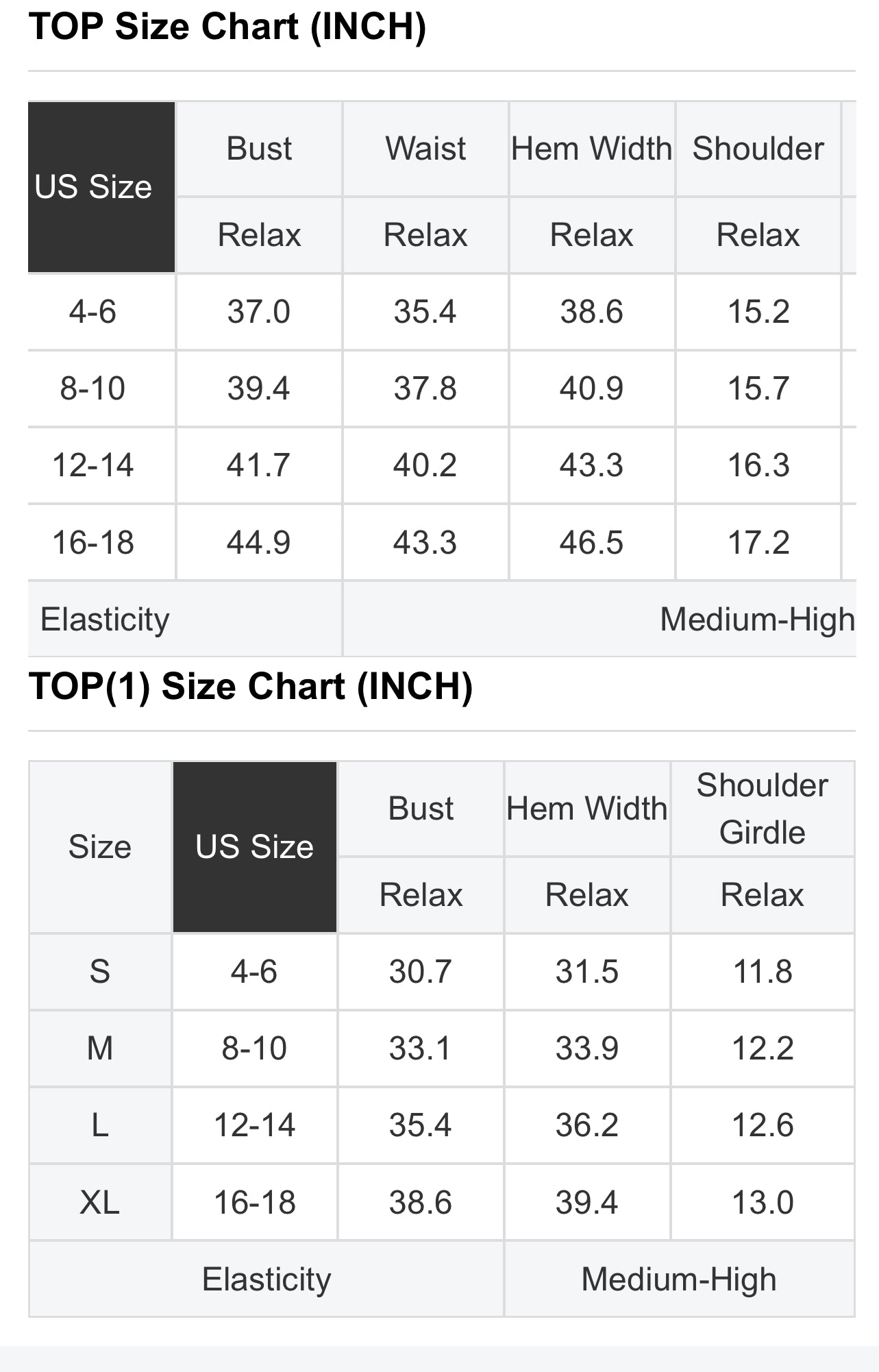Click the Waist column header
The width and height of the screenshot is (879, 1372).
pyautogui.click(x=425, y=149)
